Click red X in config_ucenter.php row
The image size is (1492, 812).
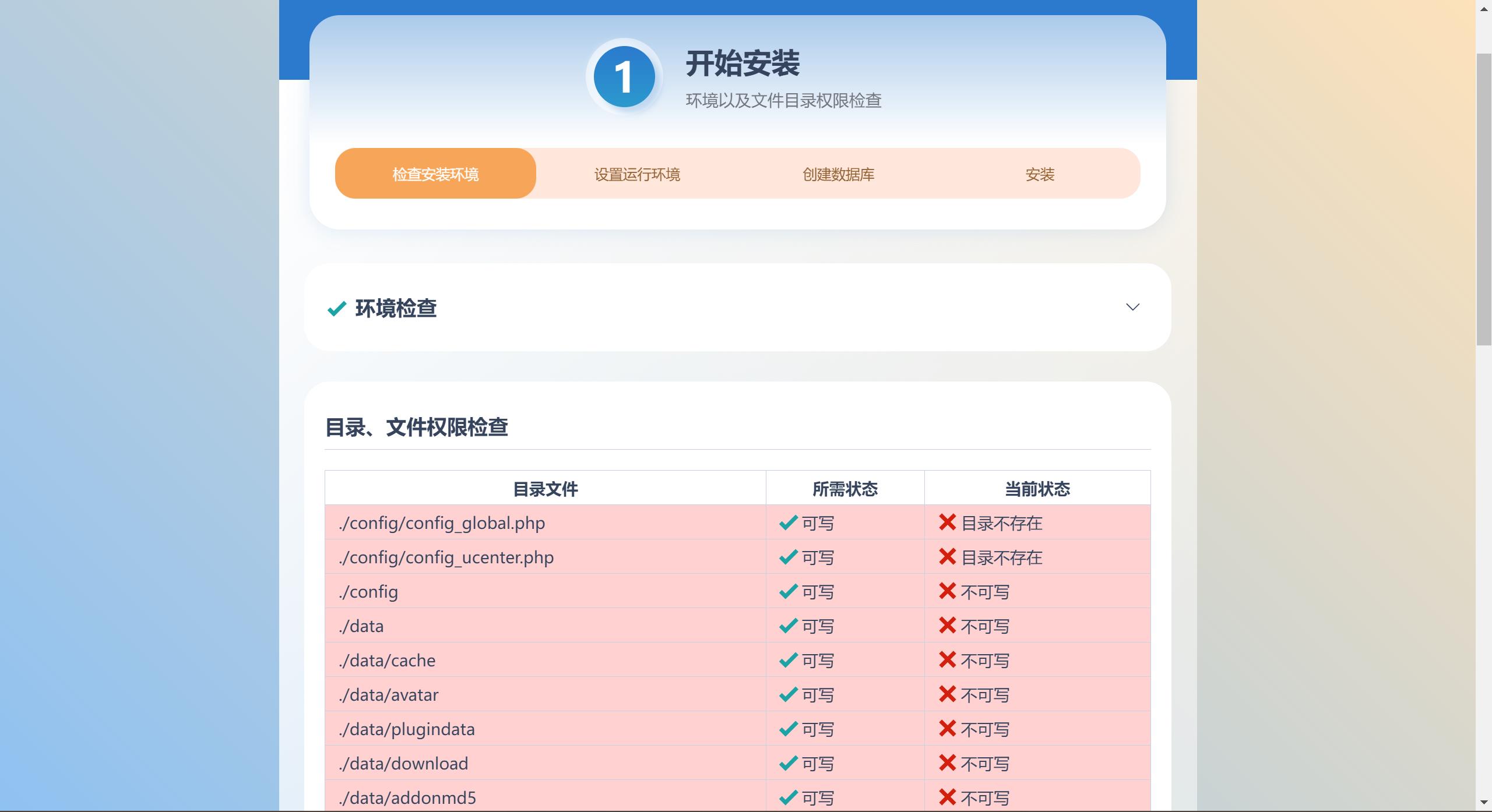tap(947, 556)
